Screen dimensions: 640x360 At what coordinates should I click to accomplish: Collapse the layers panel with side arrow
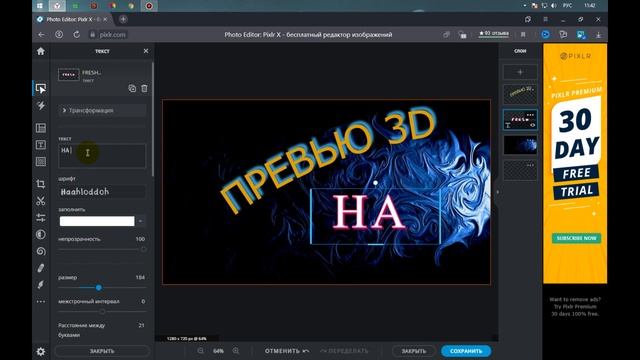497,192
